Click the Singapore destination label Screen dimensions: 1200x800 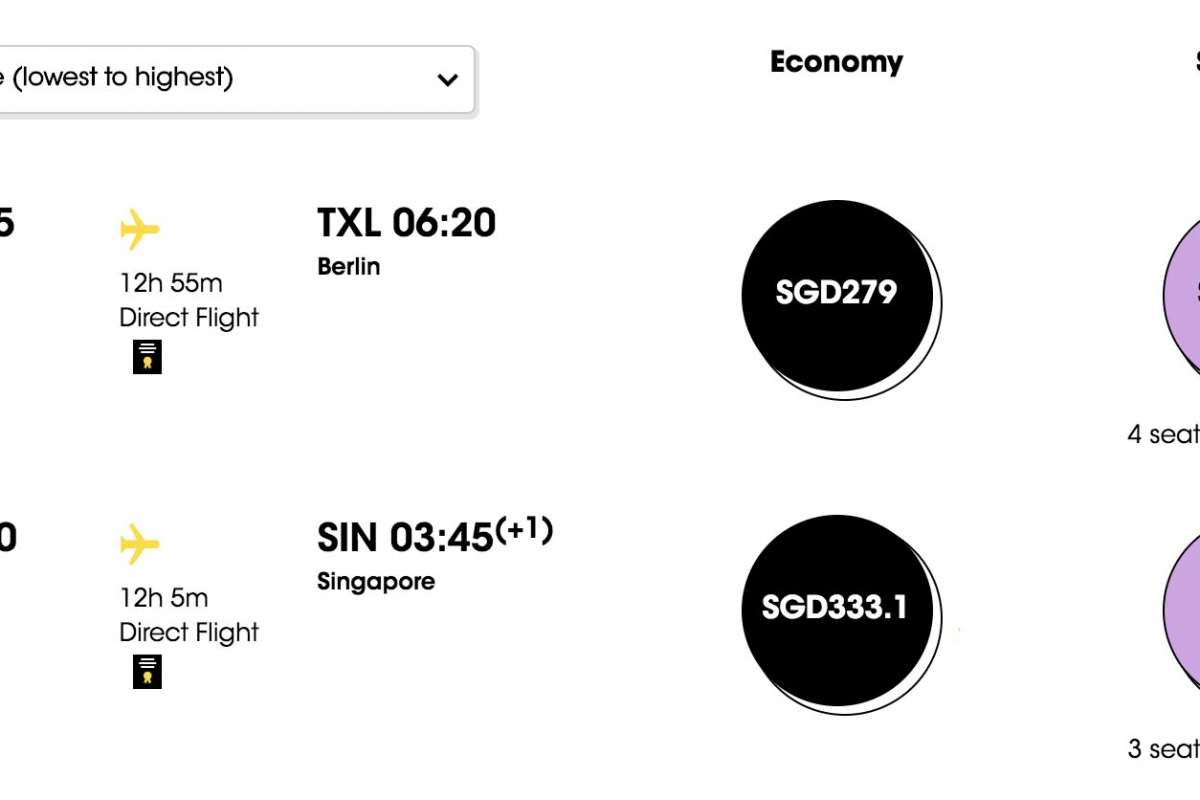376,582
